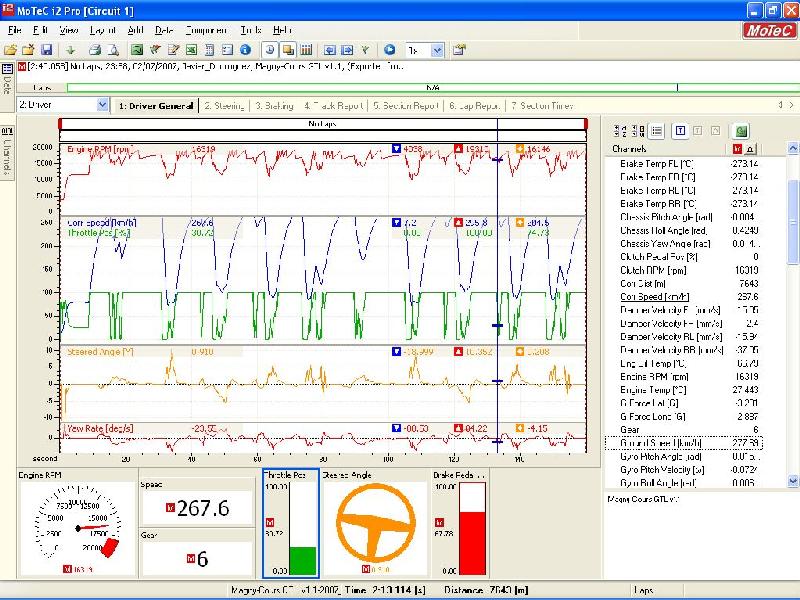Click the sort by number channels icon
Screen dimensions: 800x600
(x=638, y=131)
